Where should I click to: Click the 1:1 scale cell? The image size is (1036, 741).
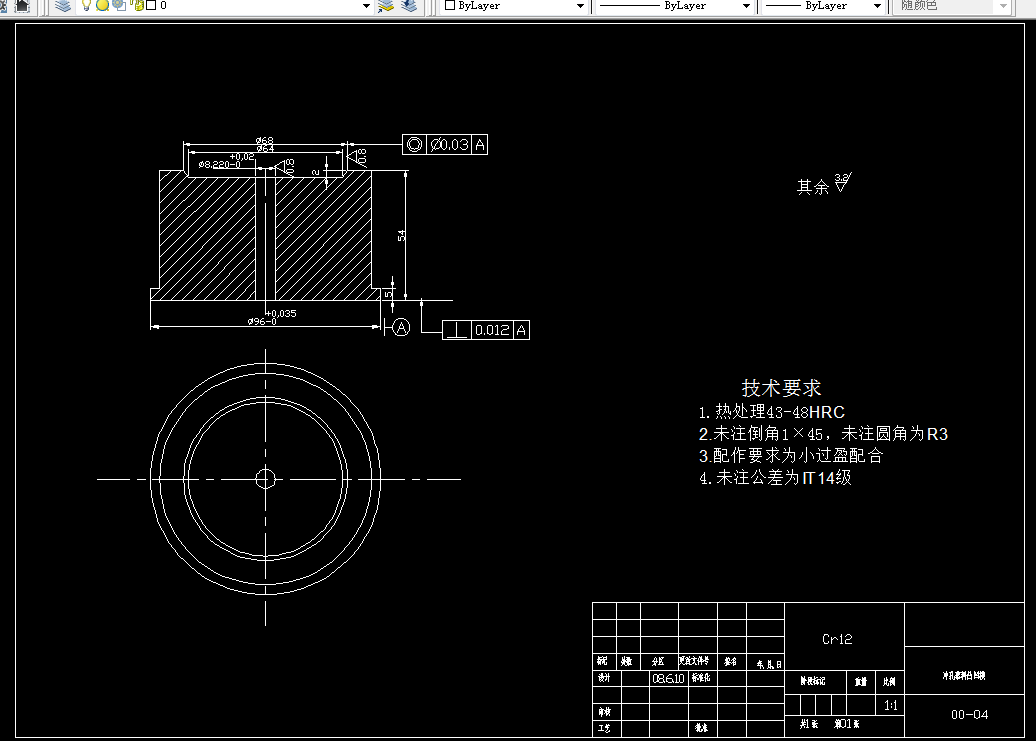[x=891, y=705]
